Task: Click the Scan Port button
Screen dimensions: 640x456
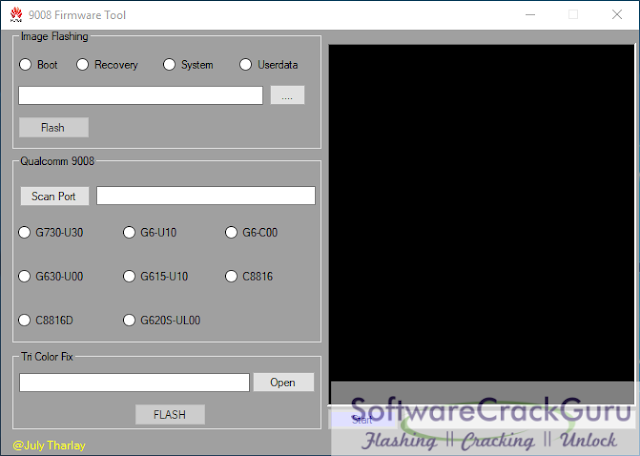Action: [55, 196]
